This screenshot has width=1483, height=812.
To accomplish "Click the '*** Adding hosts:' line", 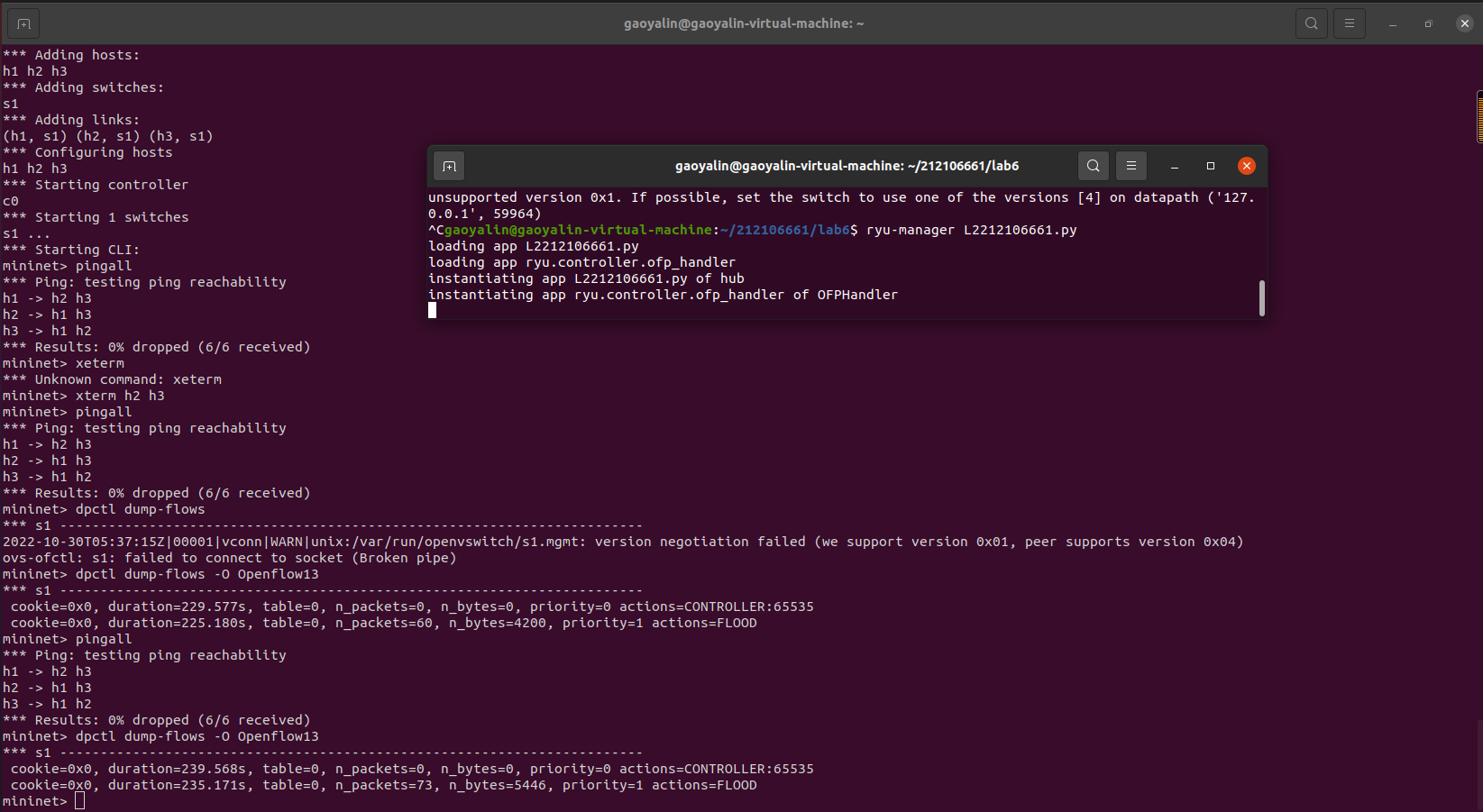I will pos(71,55).
